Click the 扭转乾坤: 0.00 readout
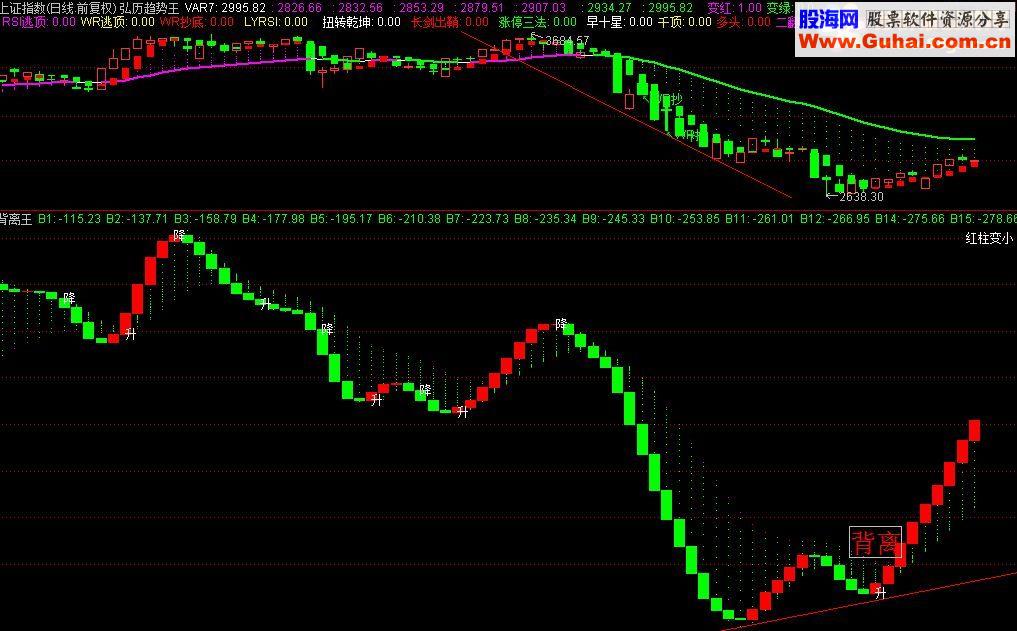 coord(361,21)
